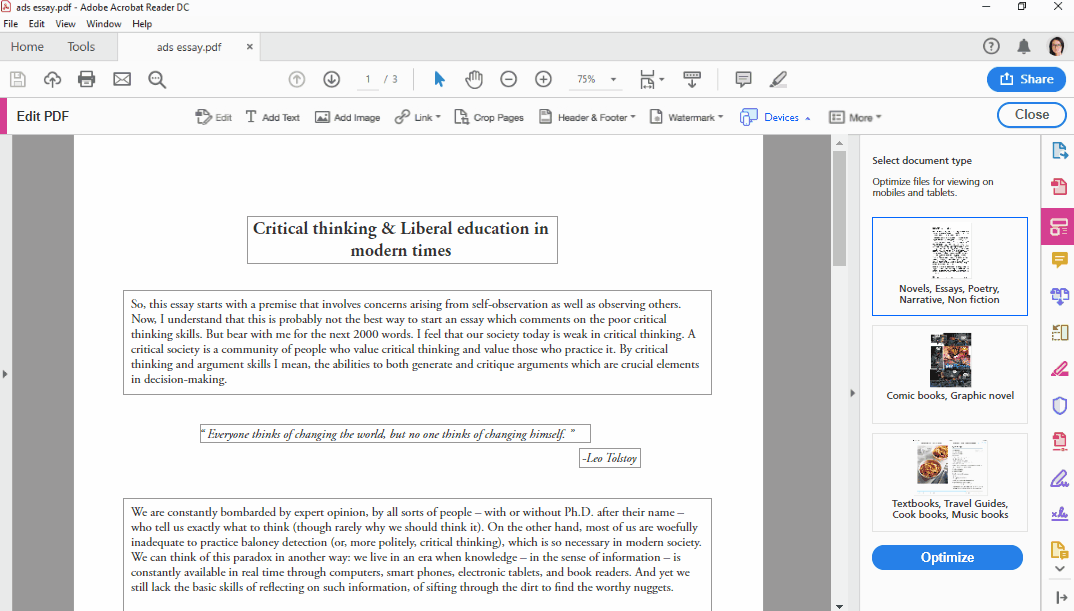Switch to the Tools tab
The width and height of the screenshot is (1074, 611).
(81, 47)
